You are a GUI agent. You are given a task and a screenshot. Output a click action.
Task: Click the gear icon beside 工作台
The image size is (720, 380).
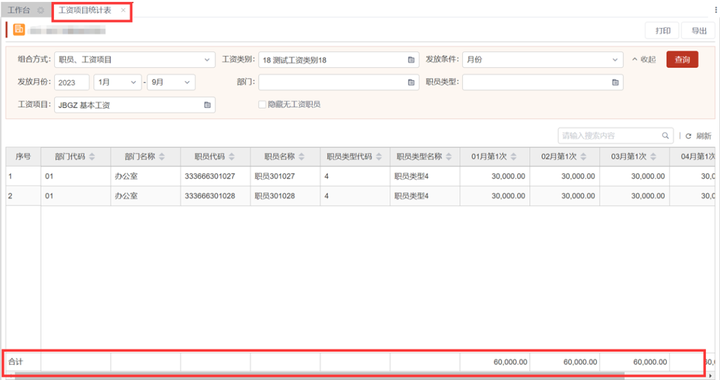coord(40,10)
